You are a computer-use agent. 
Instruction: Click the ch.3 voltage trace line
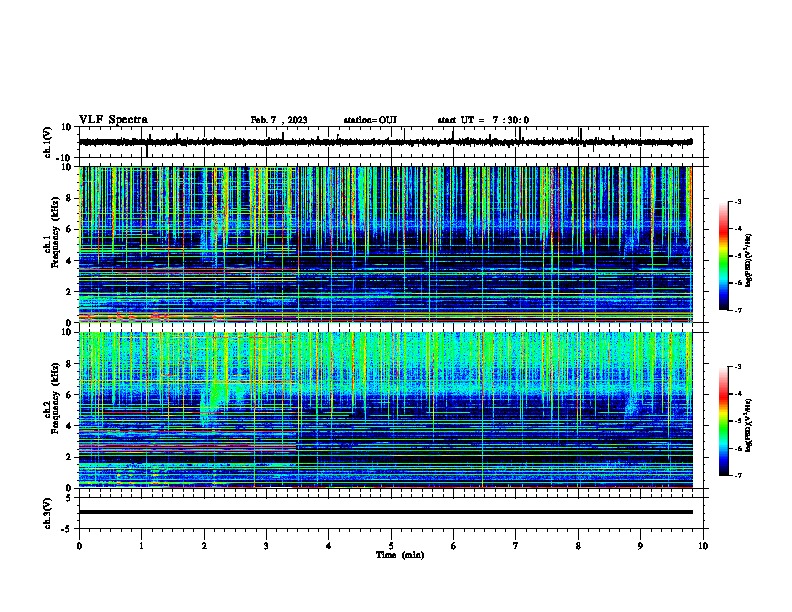386,512
